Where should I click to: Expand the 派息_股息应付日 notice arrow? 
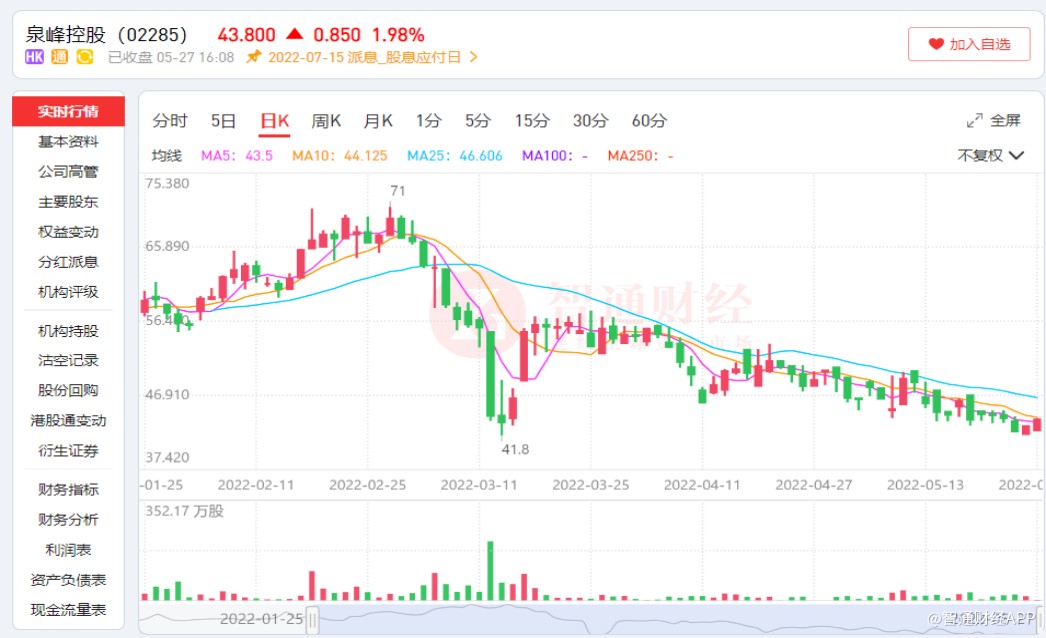474,57
